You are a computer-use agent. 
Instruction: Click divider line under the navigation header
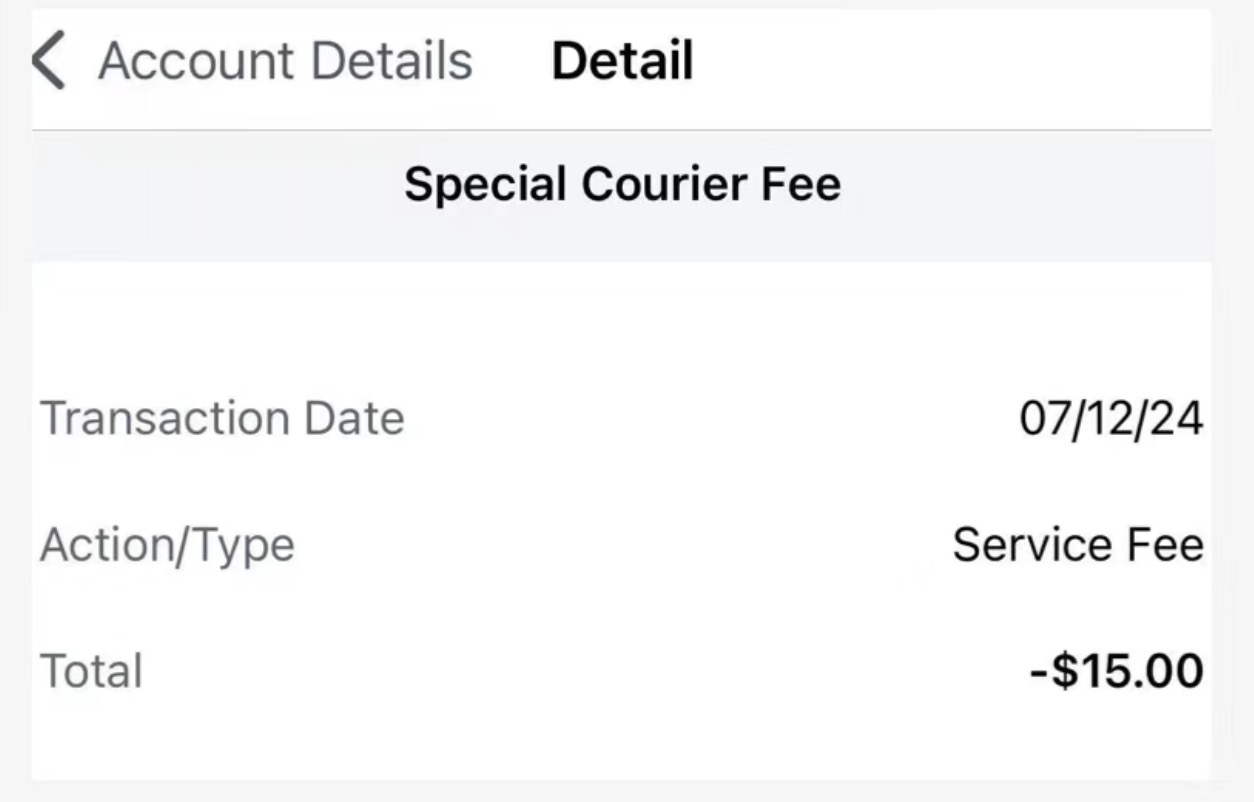pyautogui.click(x=622, y=130)
